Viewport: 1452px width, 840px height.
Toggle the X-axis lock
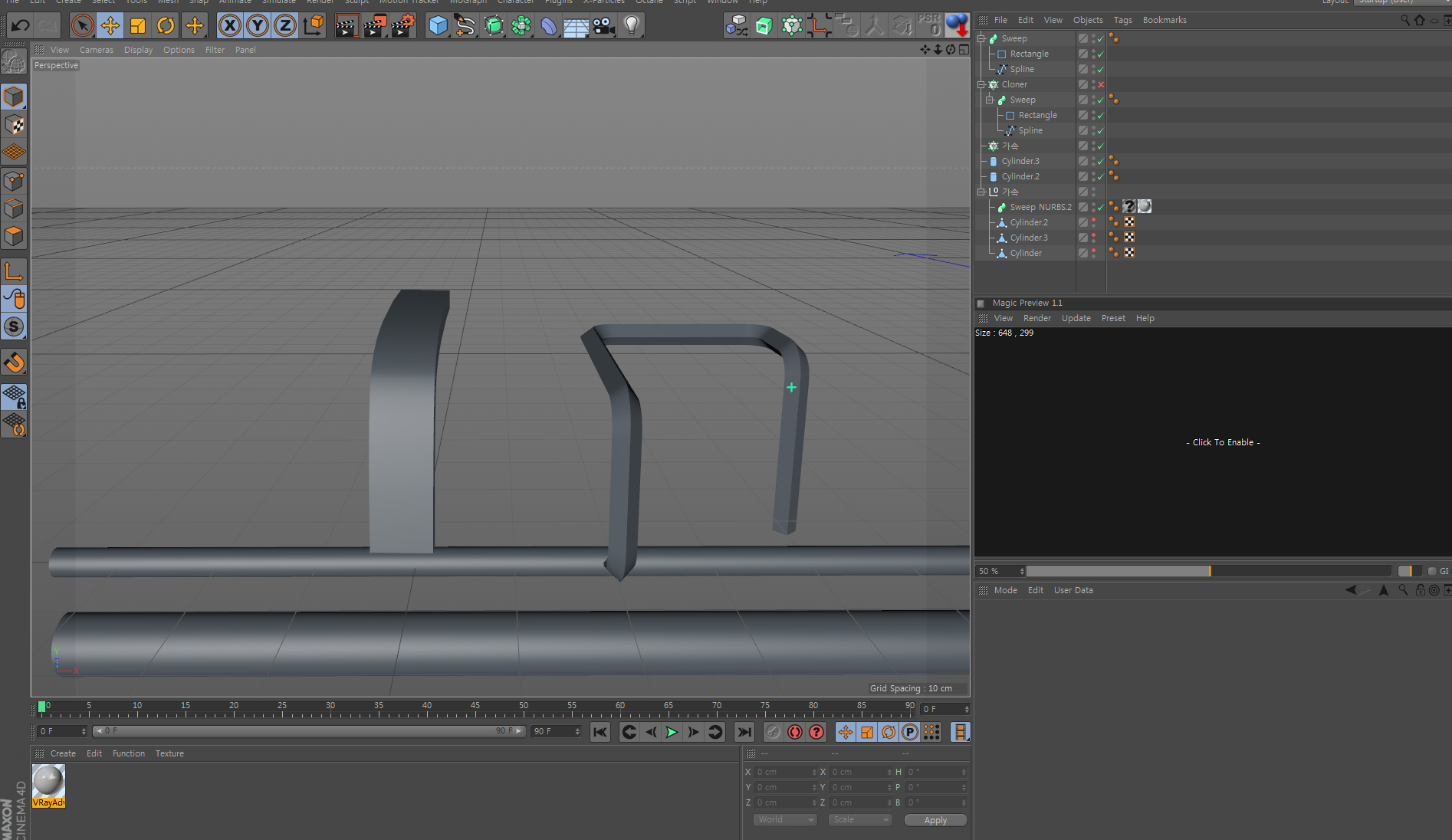pyautogui.click(x=229, y=25)
